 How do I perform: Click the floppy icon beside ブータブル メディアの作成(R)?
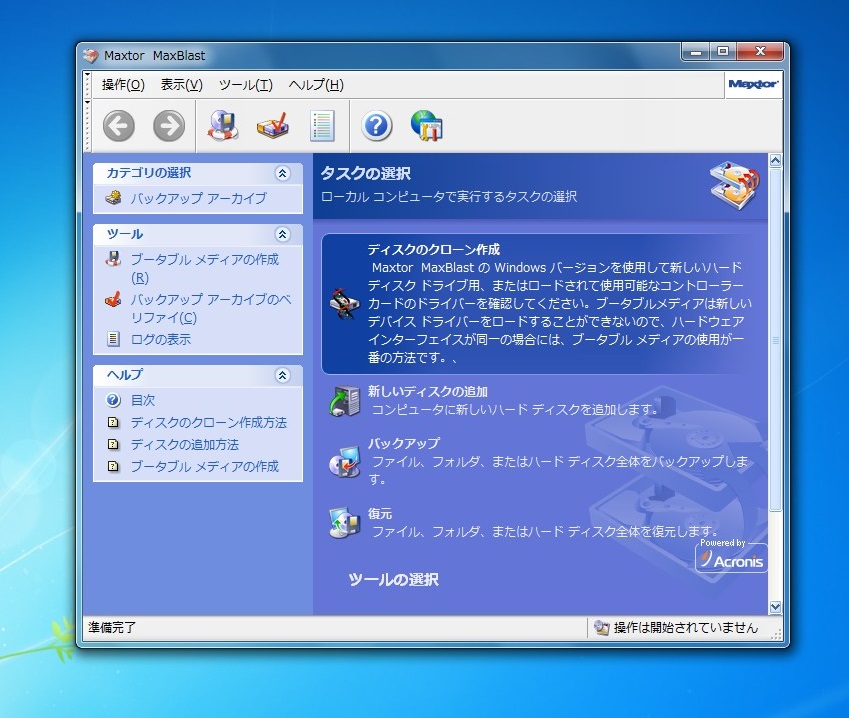tap(113, 259)
